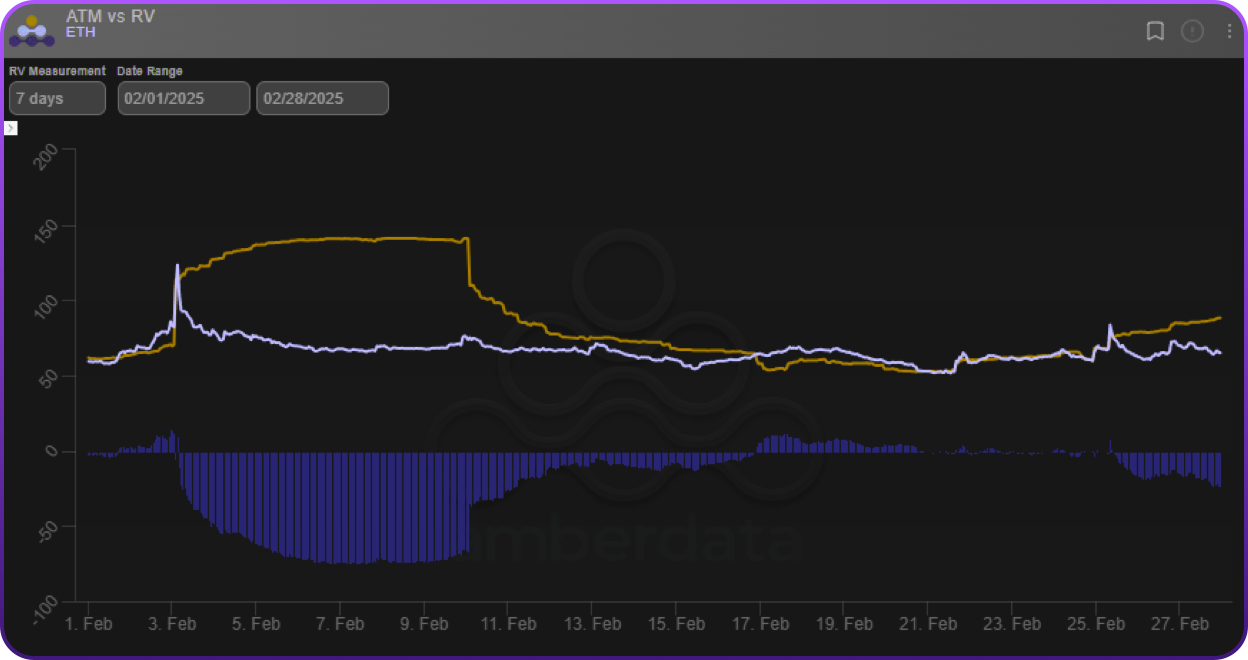This screenshot has width=1248, height=660.
Task: Click the 1. Feb x-axis label
Action: (x=88, y=623)
